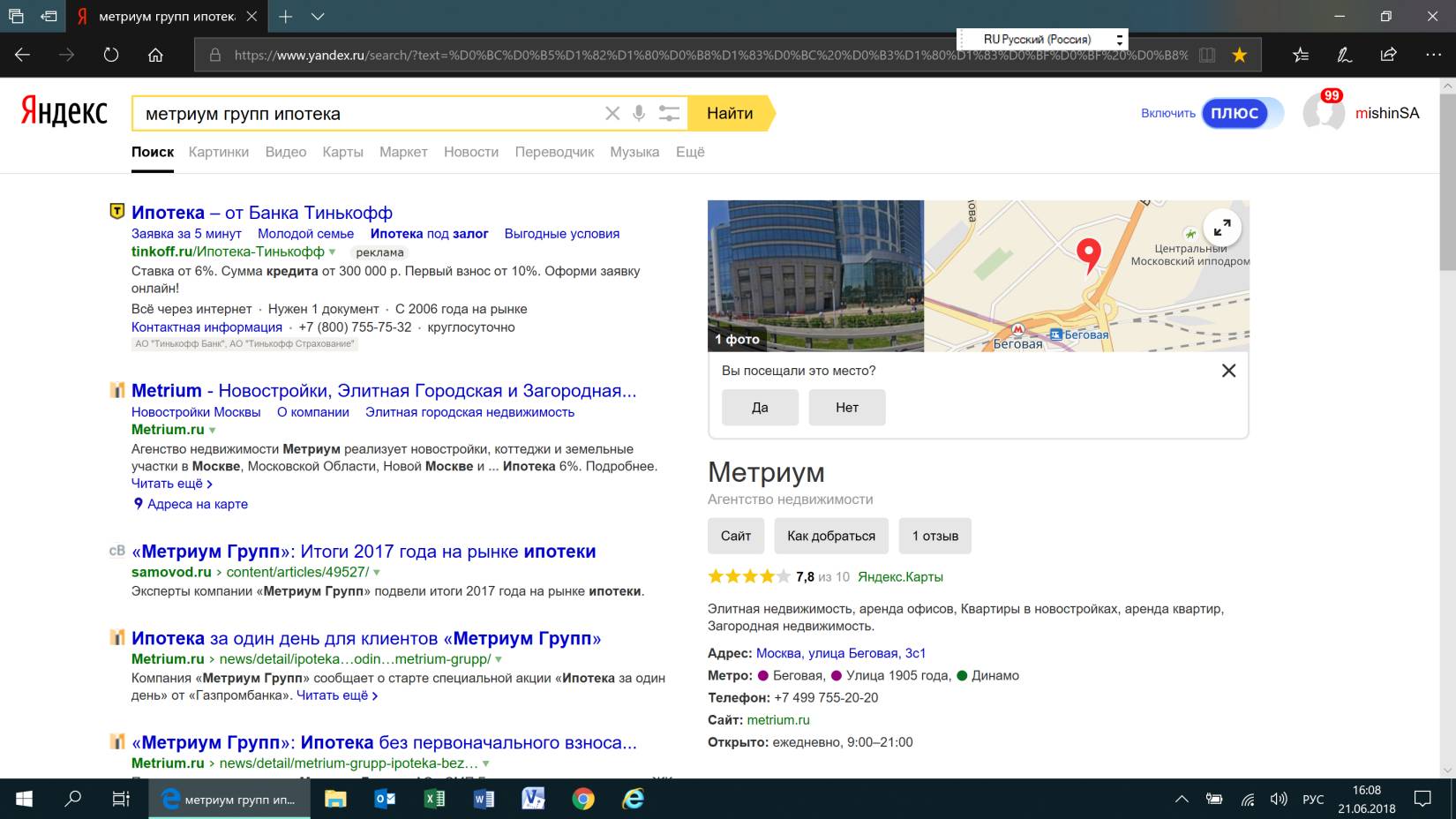Open the "Адреса на карте" link

point(197,504)
